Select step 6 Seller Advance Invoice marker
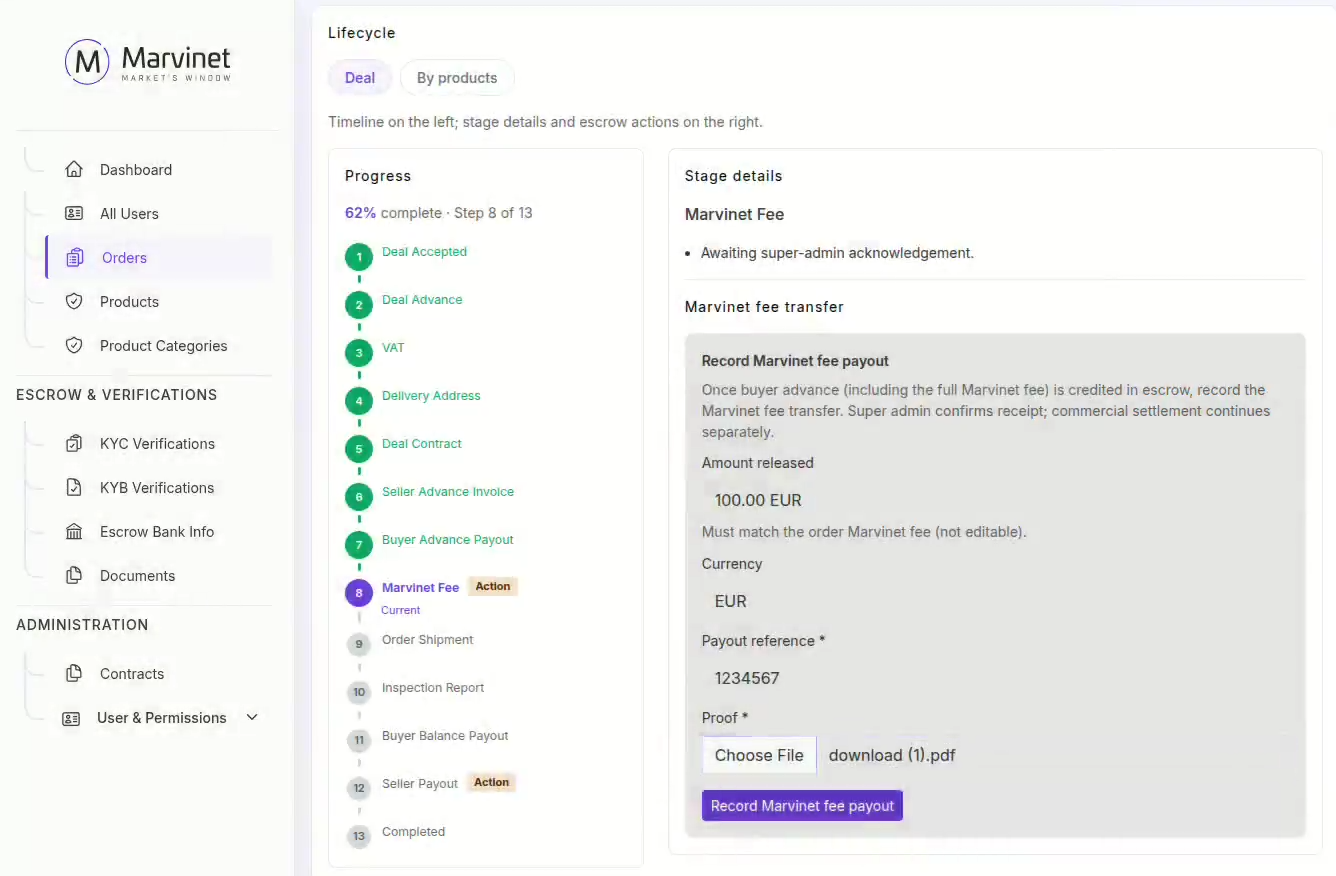 click(x=359, y=498)
